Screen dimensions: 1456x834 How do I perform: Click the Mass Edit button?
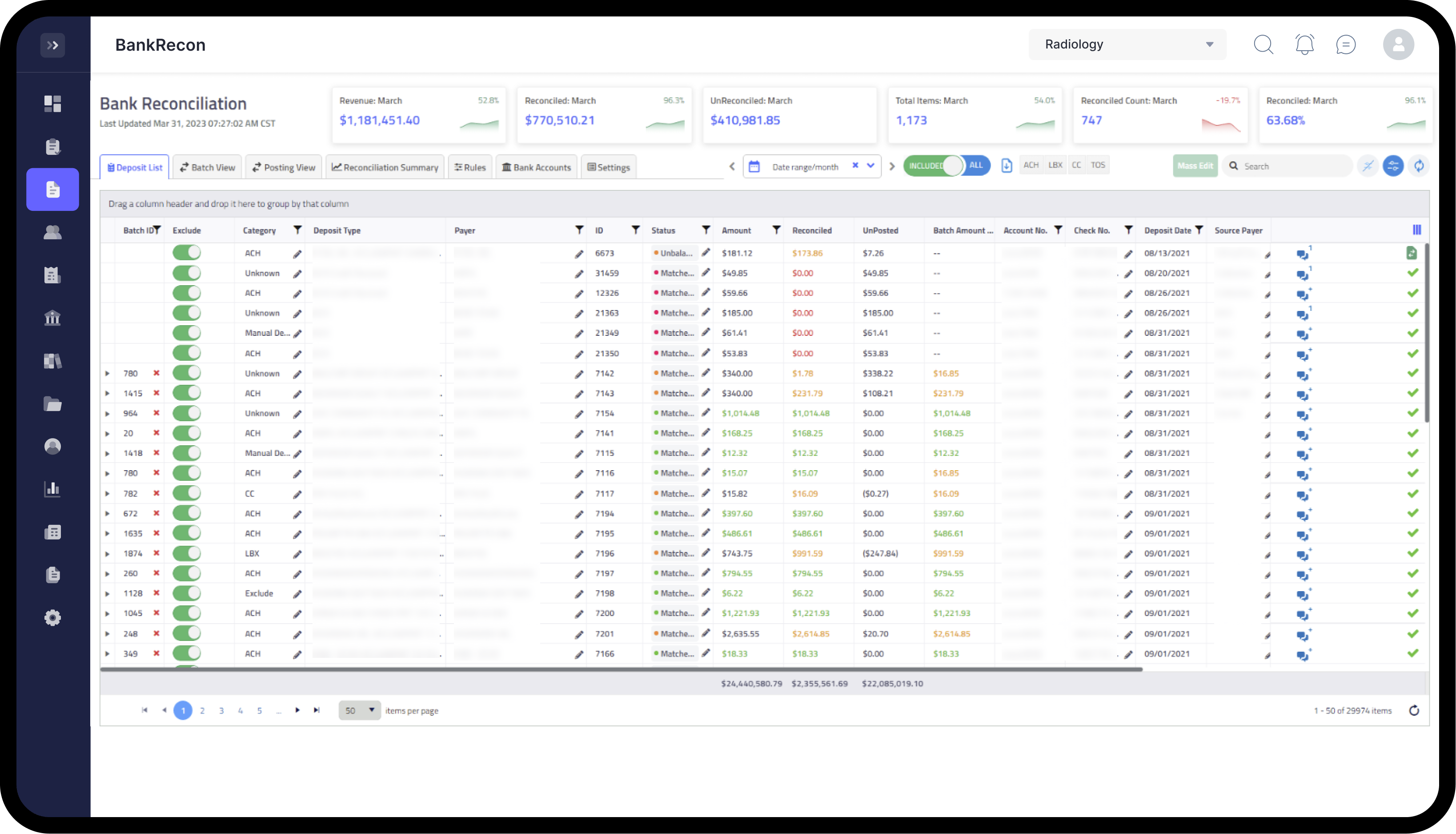pyautogui.click(x=1195, y=166)
